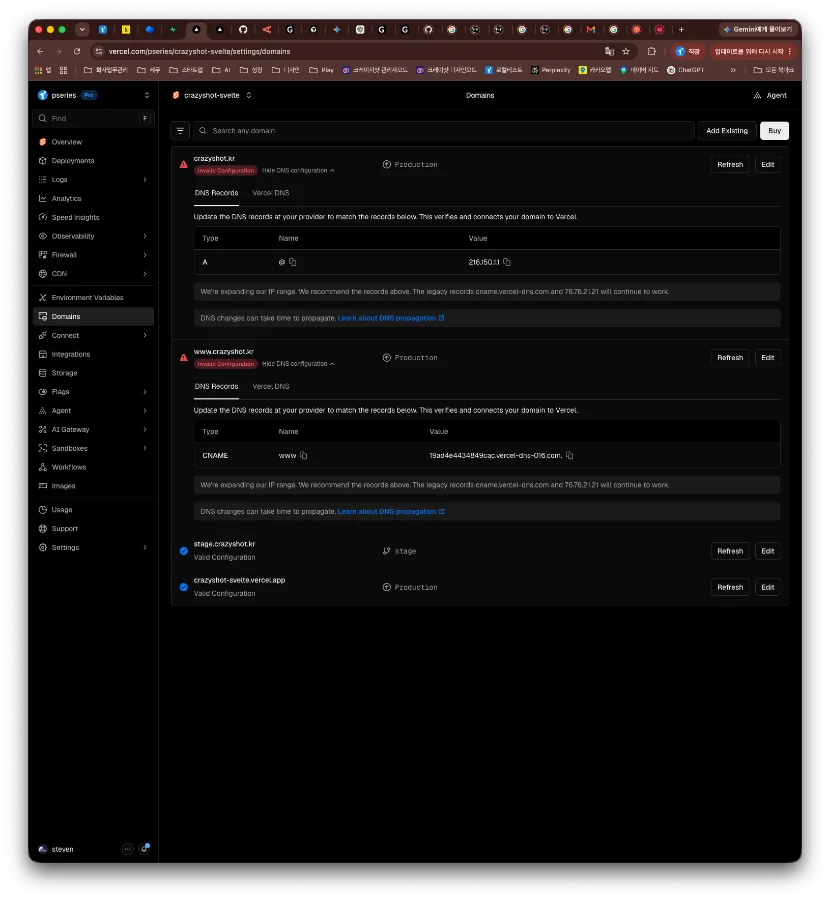This screenshot has height=900, width=830.
Task: Click the Add Existing button
Action: [x=727, y=131]
